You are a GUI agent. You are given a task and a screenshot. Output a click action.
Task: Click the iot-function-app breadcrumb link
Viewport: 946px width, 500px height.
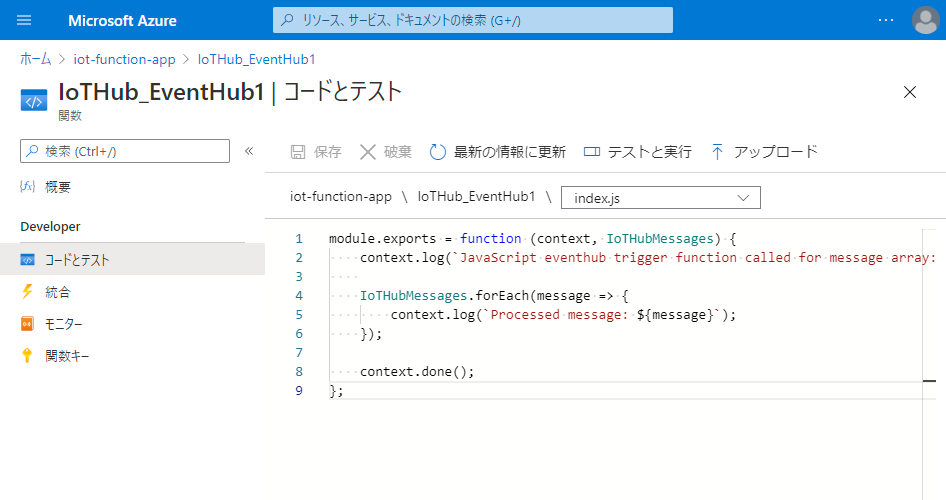[x=124, y=59]
